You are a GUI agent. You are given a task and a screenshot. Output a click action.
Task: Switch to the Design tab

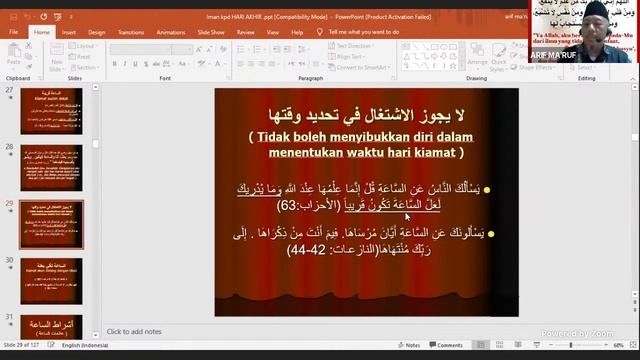97,32
